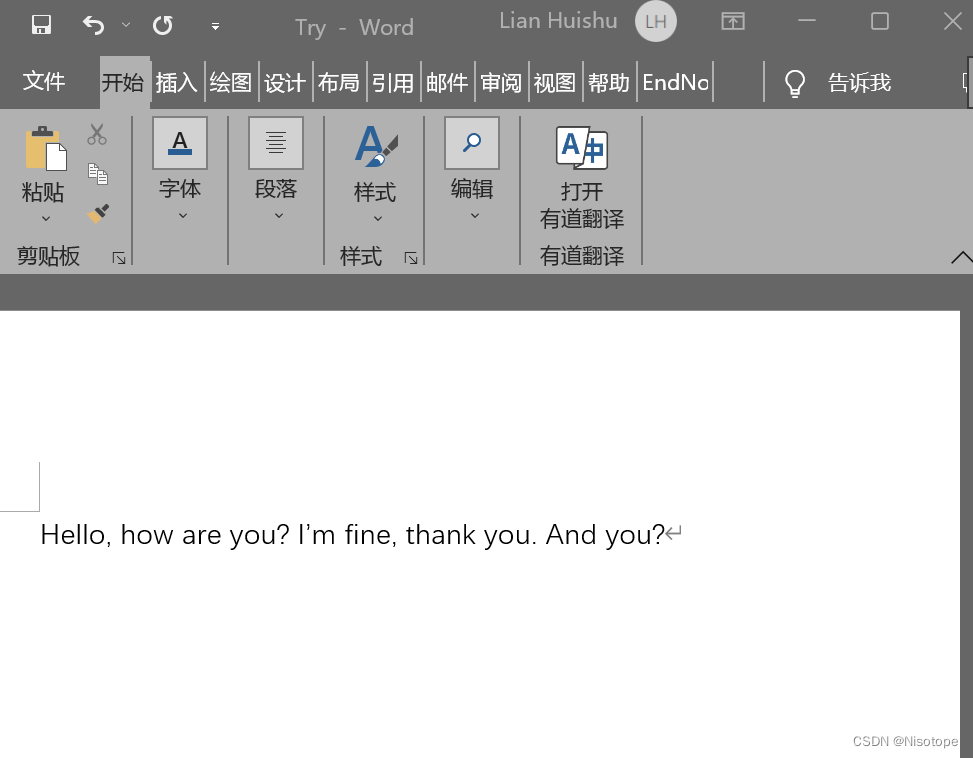
Task: Collapse the ribbon with the up chevron
Action: click(961, 257)
